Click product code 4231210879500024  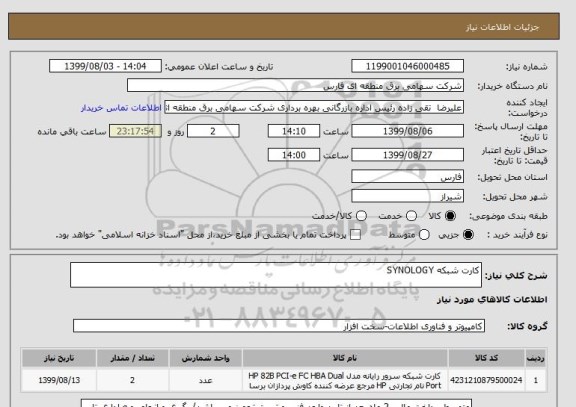point(486,381)
